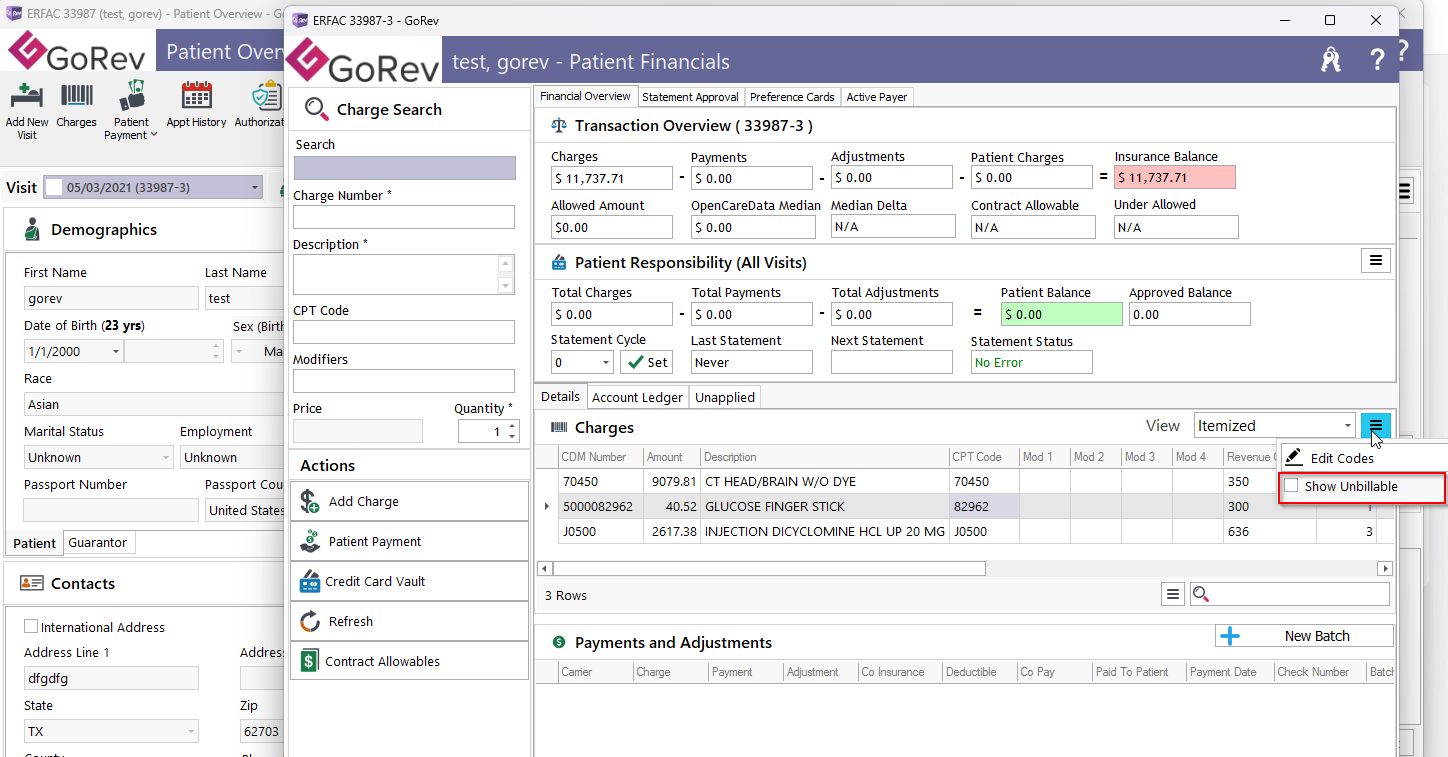Open the Date of Birth dropdown
Screen dimensions: 1448x757
116,351
